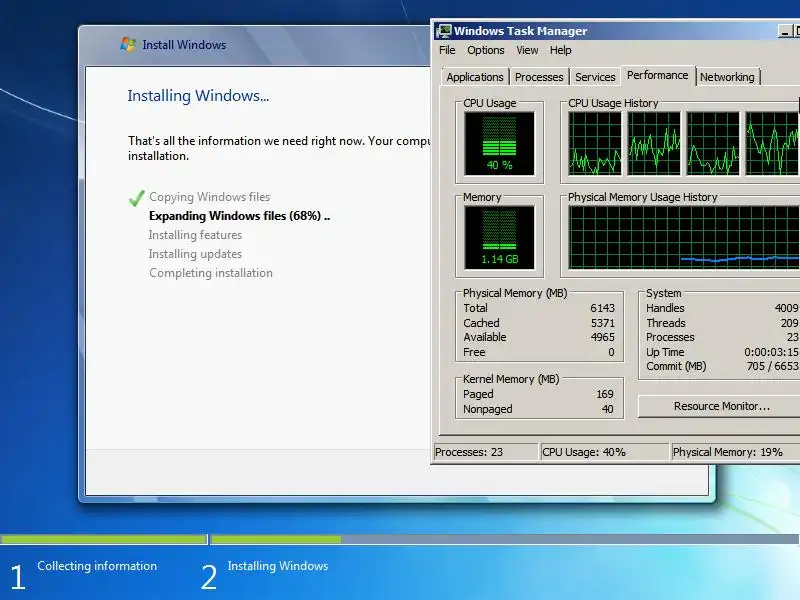Image resolution: width=800 pixels, height=600 pixels.
Task: Click the Windows Task Manager title icon
Action: (x=443, y=31)
